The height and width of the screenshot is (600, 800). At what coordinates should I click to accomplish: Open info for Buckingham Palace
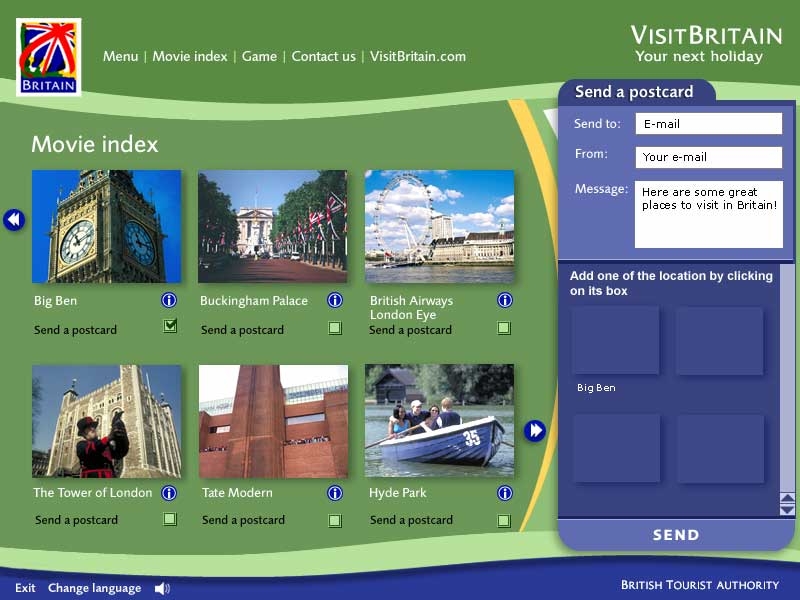click(335, 300)
